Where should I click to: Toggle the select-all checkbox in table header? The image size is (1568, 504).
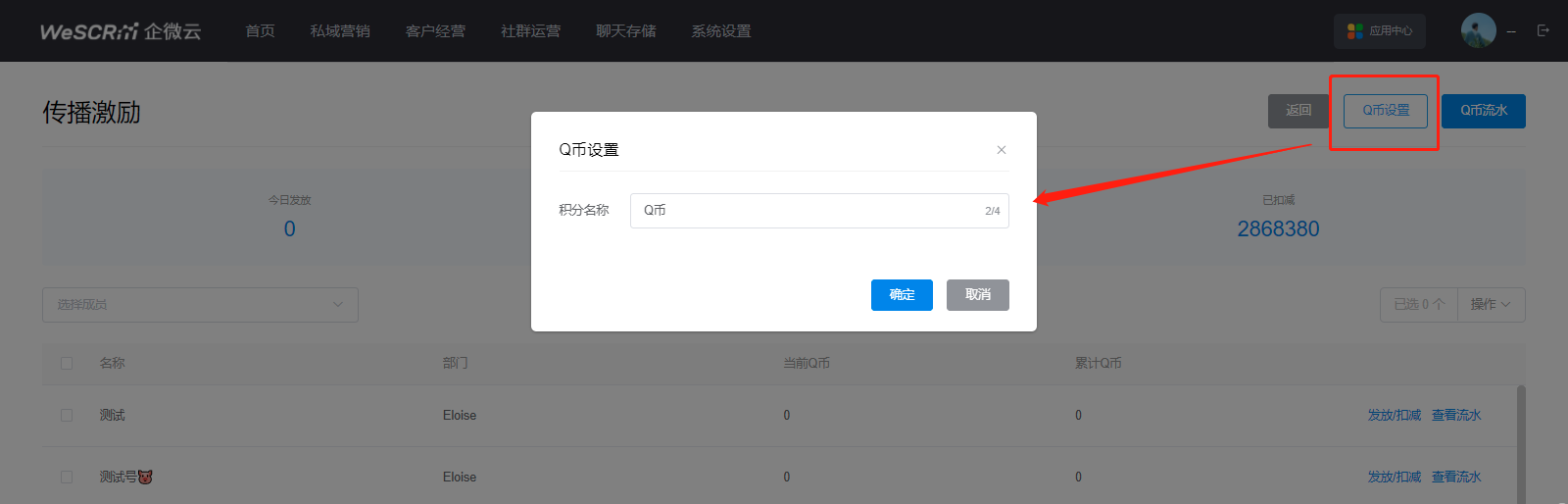[x=67, y=364]
